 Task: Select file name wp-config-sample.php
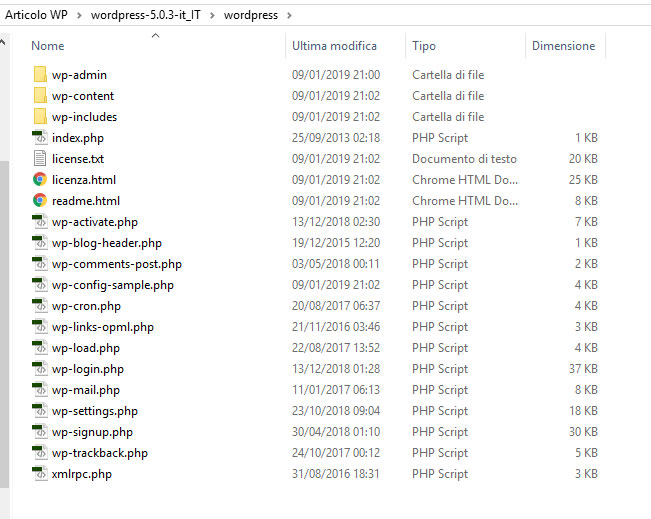point(113,285)
